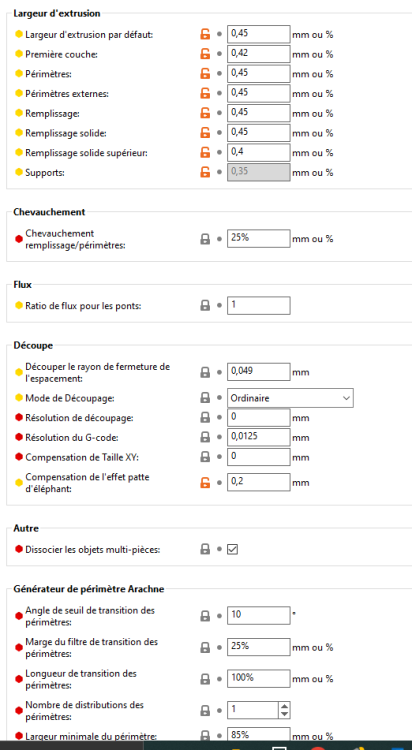Click the Découper le rayon de fermeture field
Viewport: 412px width, 750px height.
pyautogui.click(x=258, y=372)
